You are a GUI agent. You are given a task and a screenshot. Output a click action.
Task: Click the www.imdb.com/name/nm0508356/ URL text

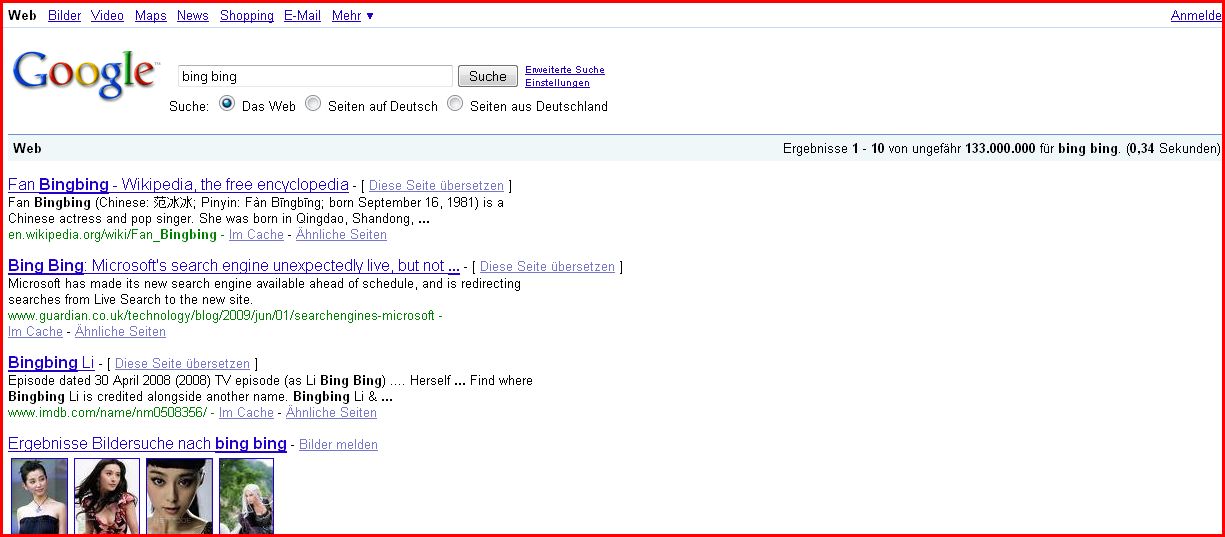coord(107,413)
